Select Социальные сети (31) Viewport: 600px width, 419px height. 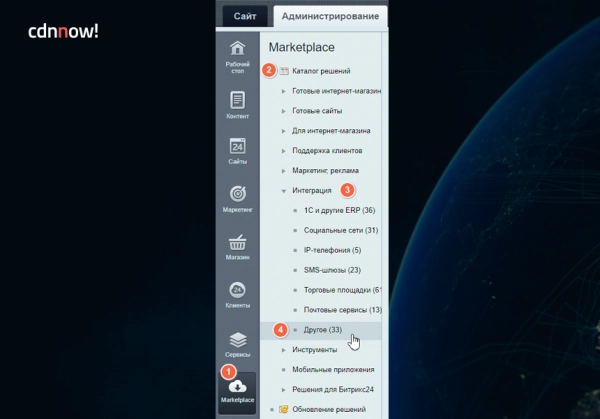[341, 230]
